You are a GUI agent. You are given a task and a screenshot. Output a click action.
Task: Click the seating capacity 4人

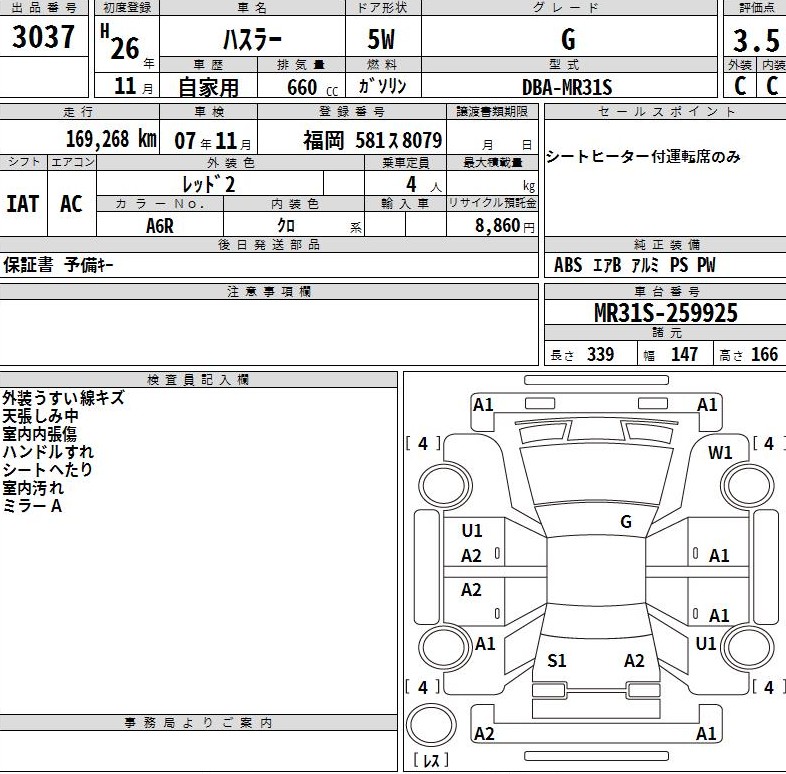click(x=424, y=184)
